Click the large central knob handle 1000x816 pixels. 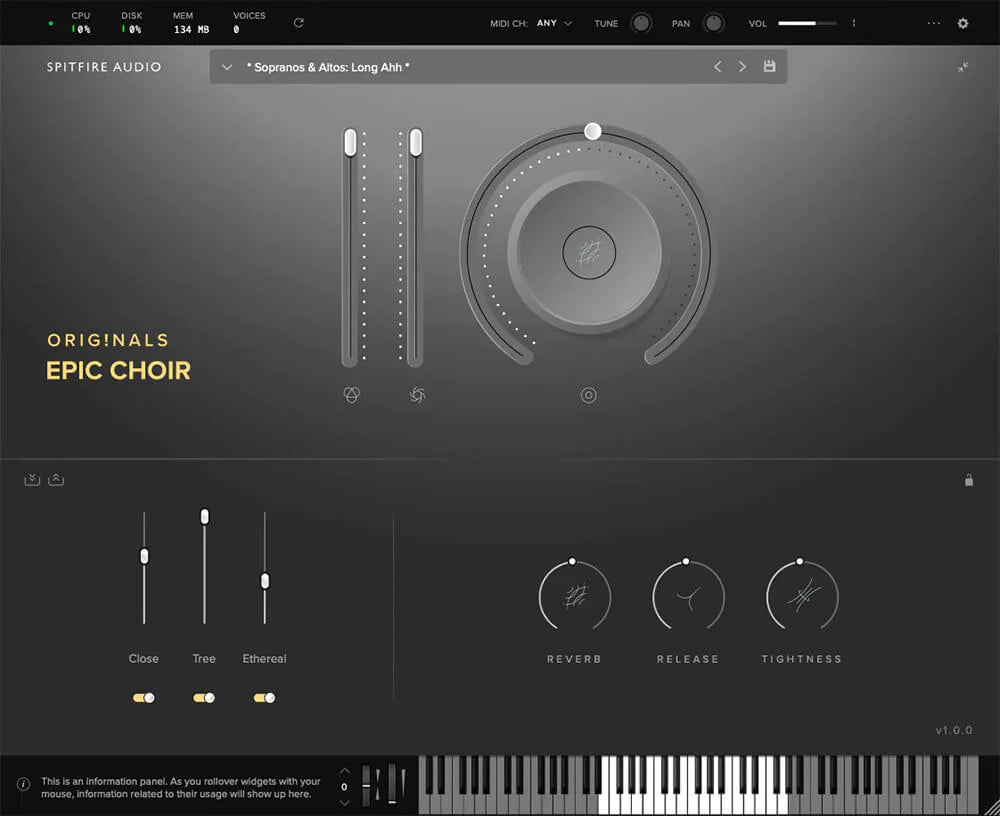[x=592, y=131]
